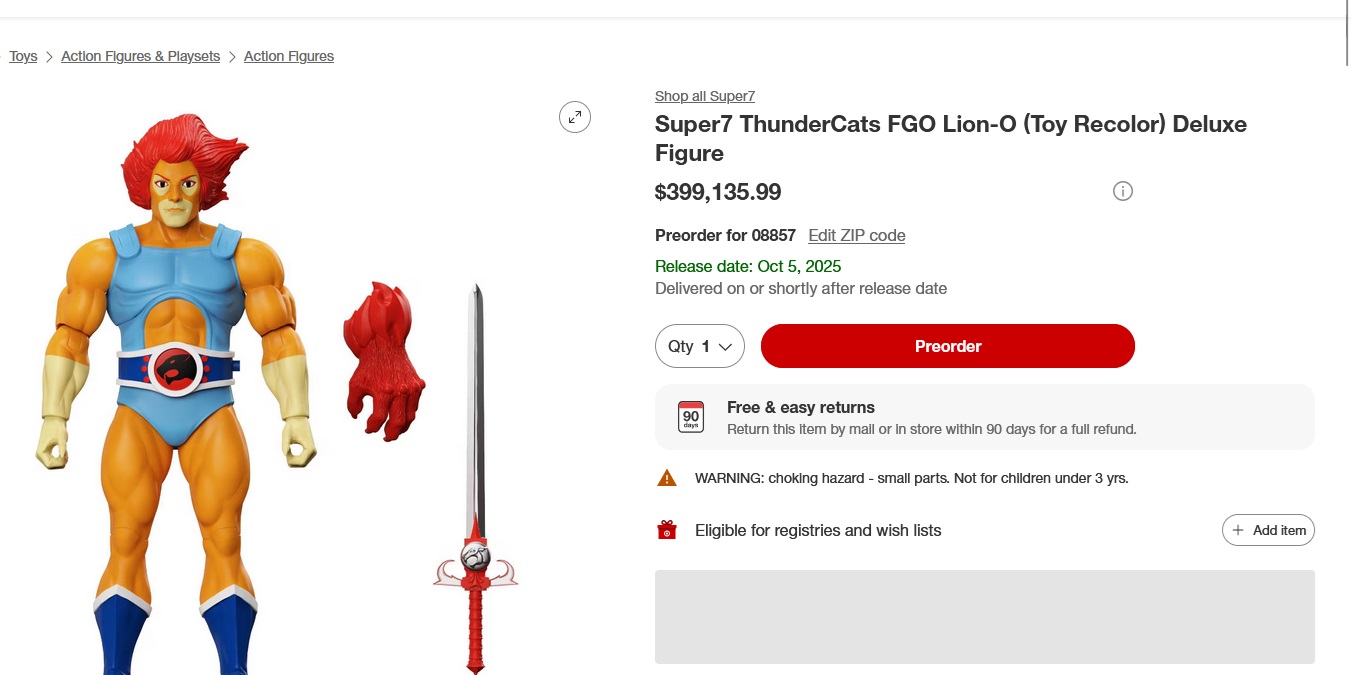The width and height of the screenshot is (1371, 675).
Task: Open the Action Figures breadcrumb link
Action: click(x=289, y=57)
